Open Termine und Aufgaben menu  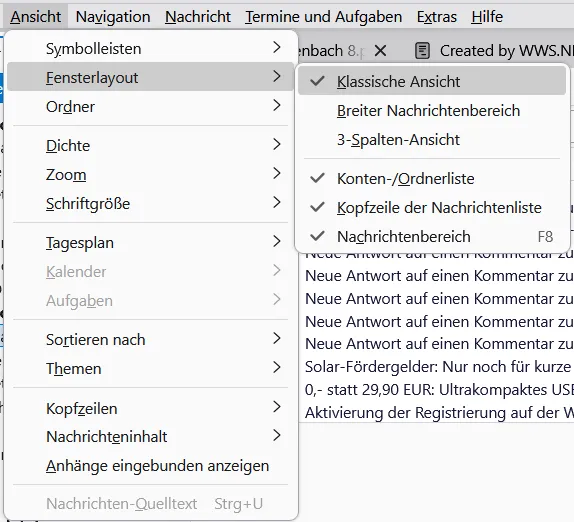(x=324, y=17)
